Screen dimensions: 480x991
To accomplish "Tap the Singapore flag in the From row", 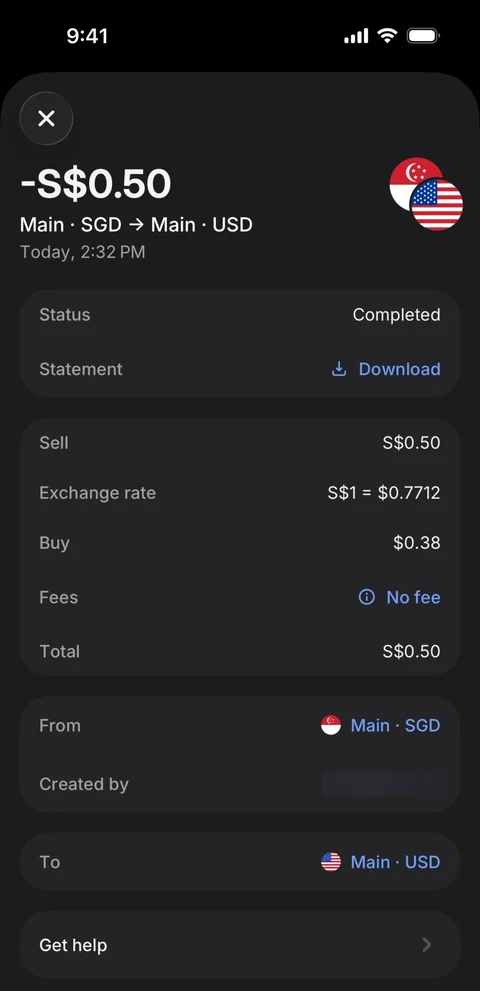I will 331,726.
